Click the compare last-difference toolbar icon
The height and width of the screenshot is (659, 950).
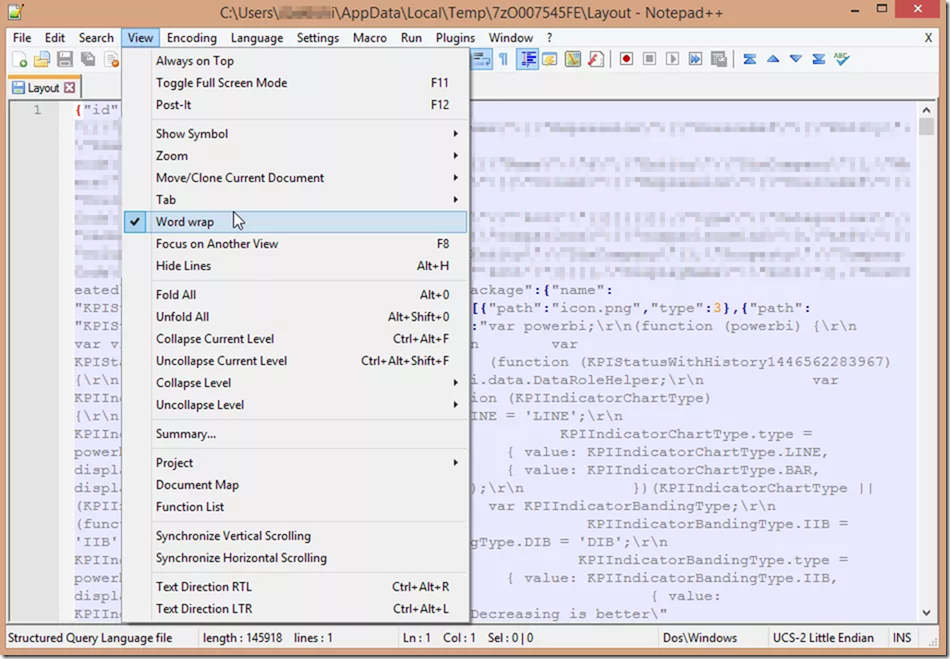(x=819, y=59)
